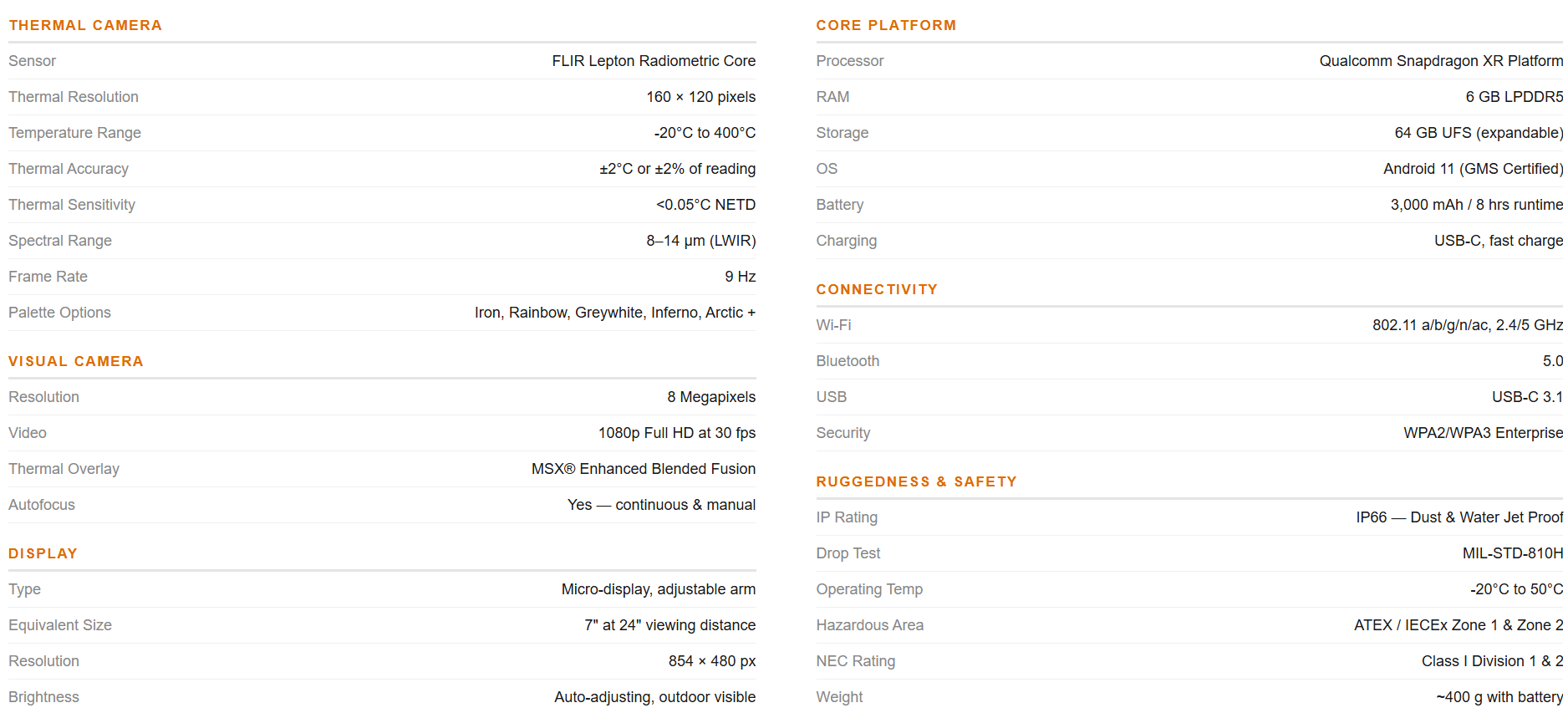
Task: Click the Thermal Camera section heading
Action: pos(85,25)
